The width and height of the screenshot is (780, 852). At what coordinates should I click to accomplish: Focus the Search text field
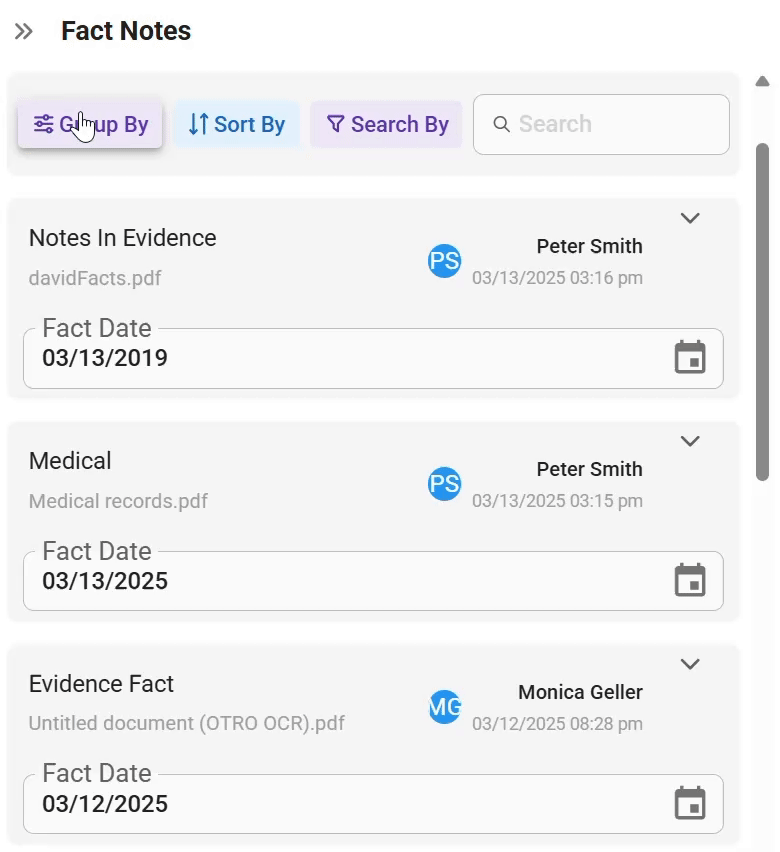pos(601,124)
